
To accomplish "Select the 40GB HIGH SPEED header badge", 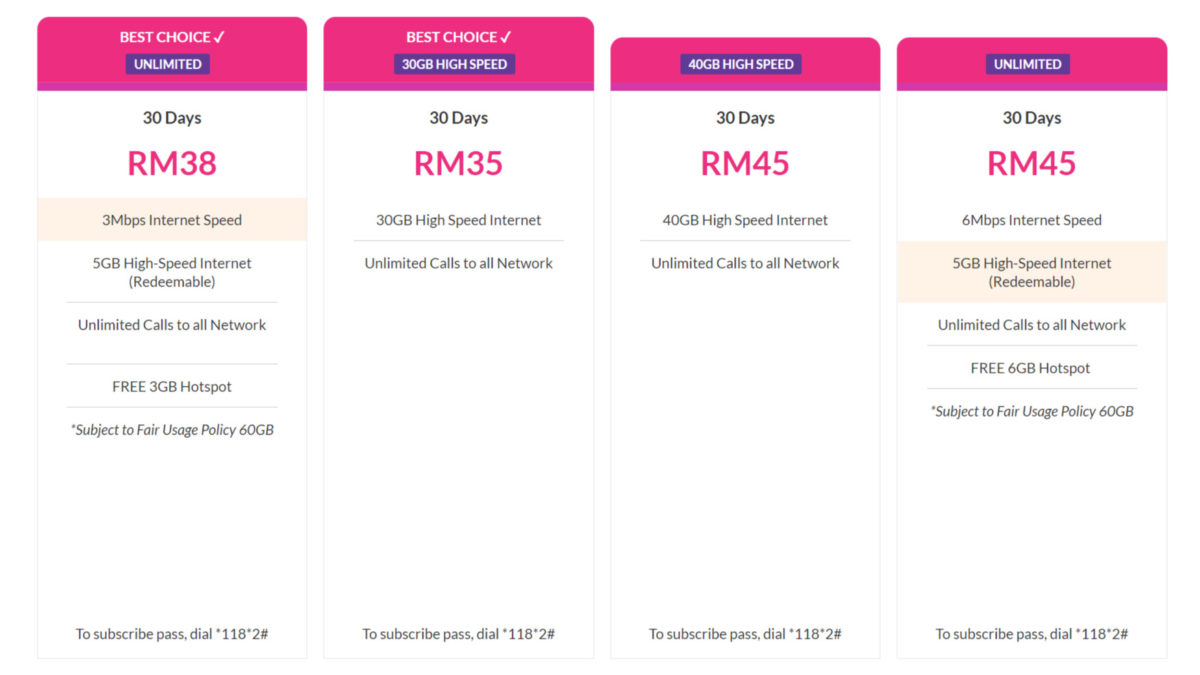I will (x=741, y=64).
